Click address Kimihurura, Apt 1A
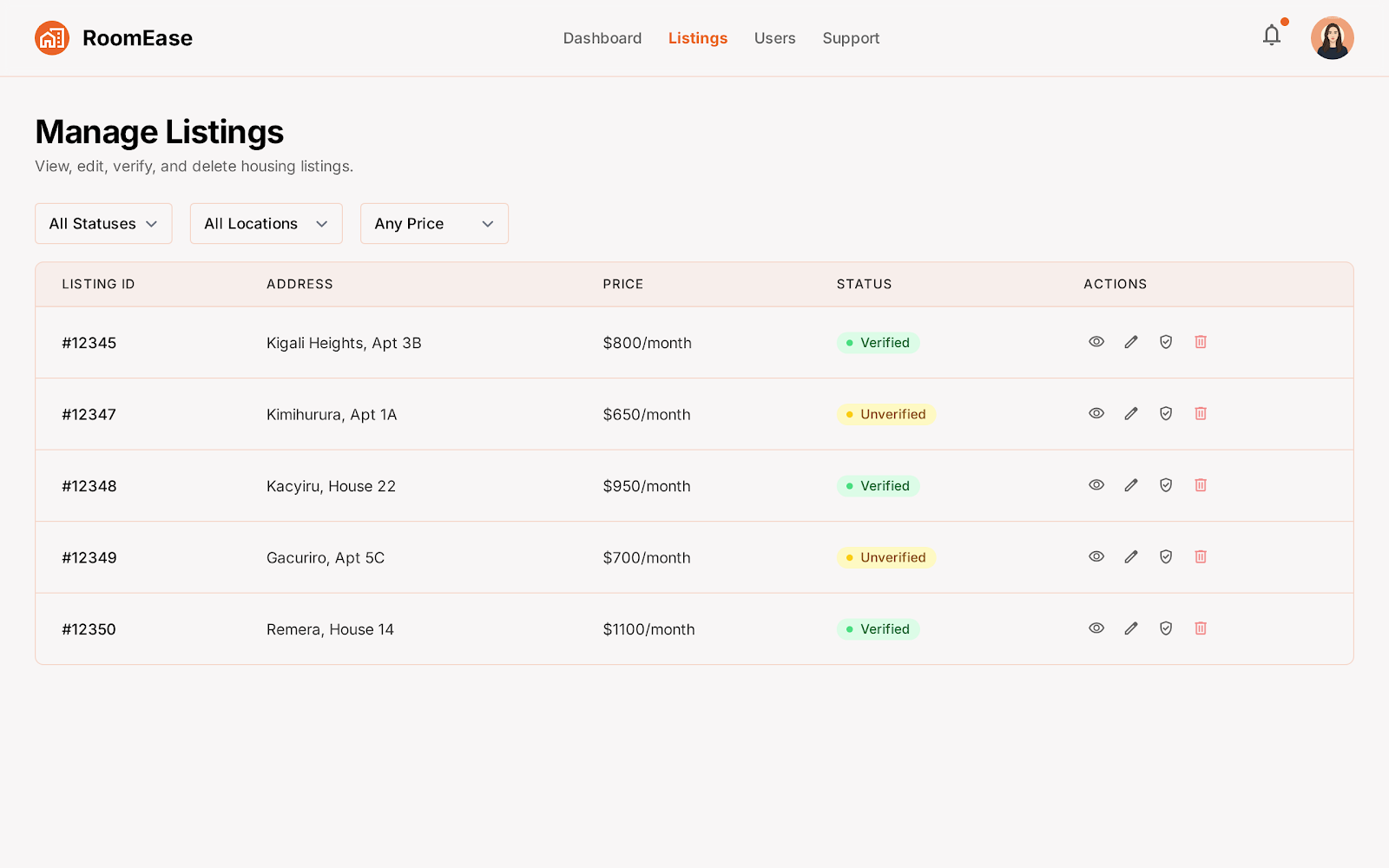1389x868 pixels. tap(332, 414)
